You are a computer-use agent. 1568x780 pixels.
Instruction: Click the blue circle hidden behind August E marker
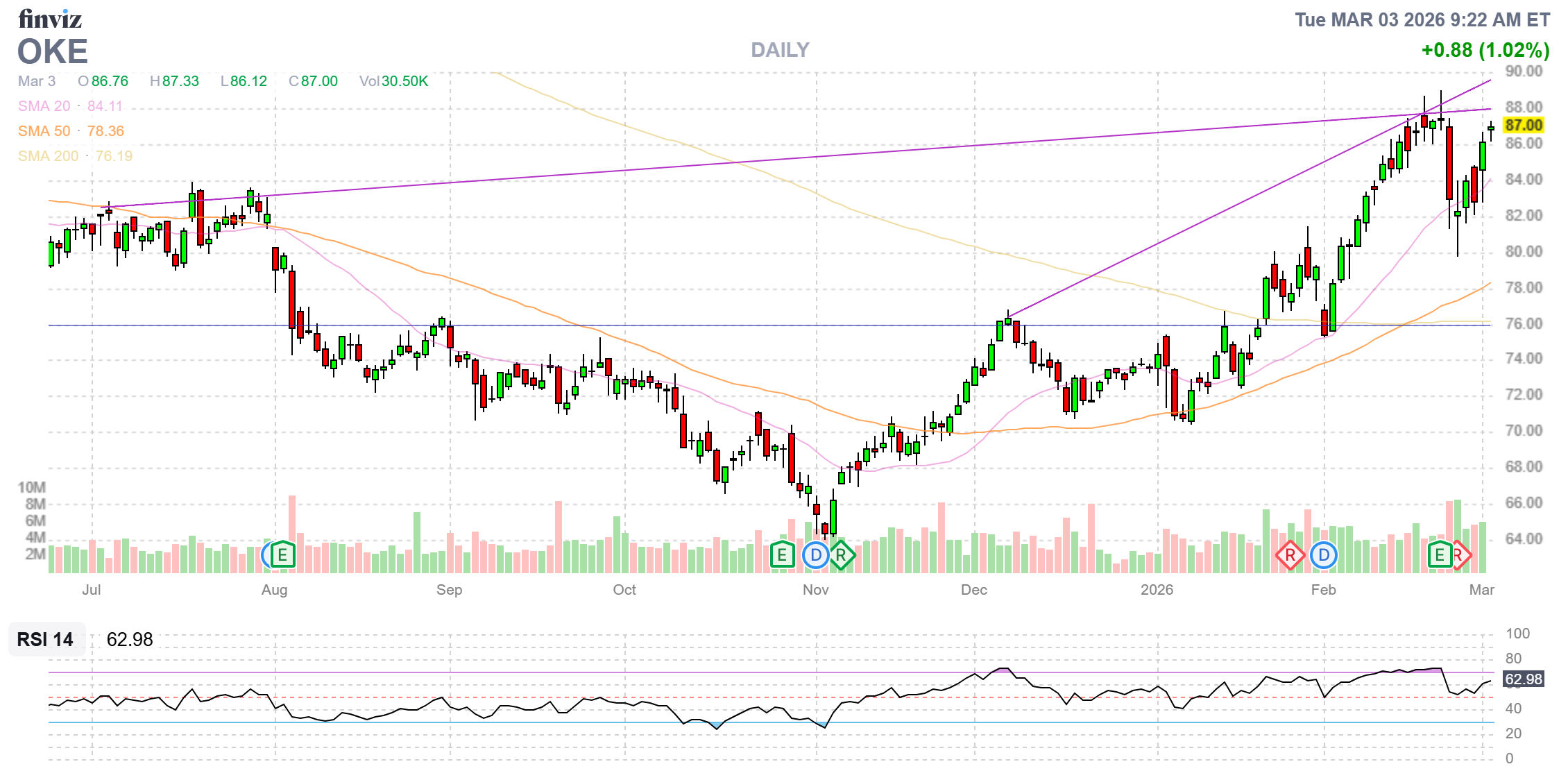265,555
